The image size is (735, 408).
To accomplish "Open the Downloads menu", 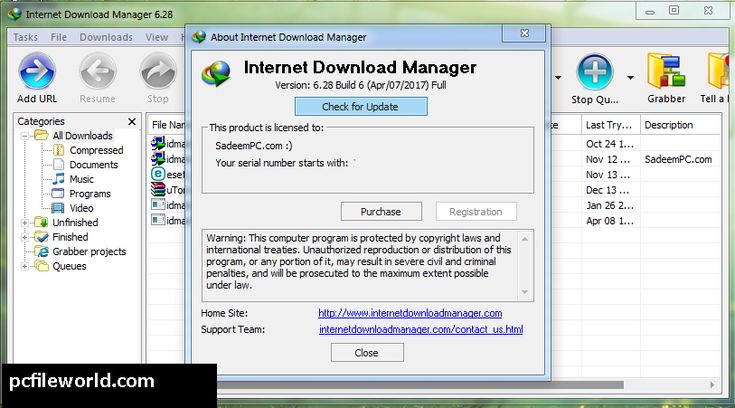I will coord(106,37).
